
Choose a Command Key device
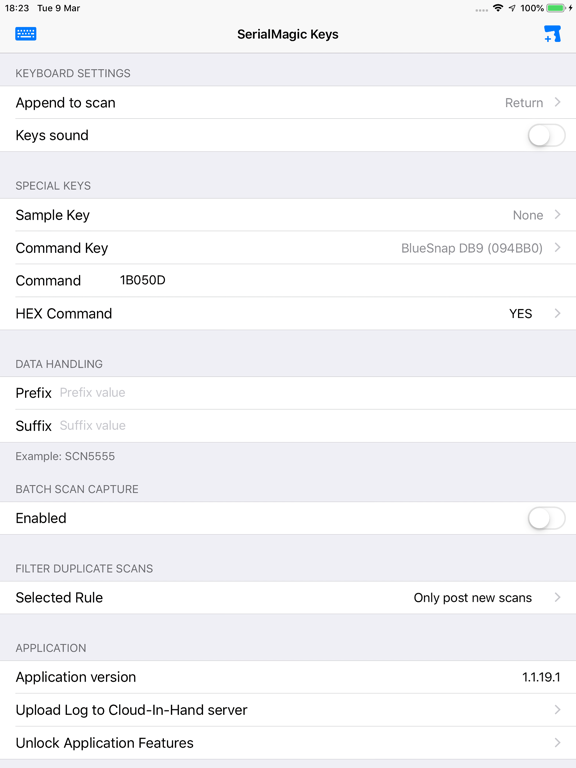click(288, 248)
